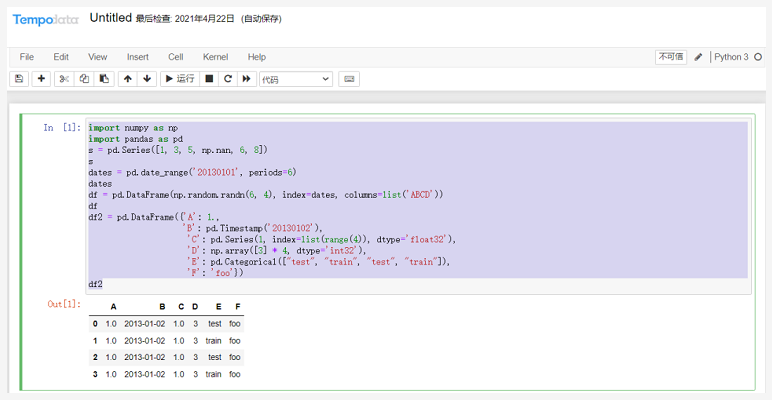Restart the kernel with circular arrow
The width and height of the screenshot is (772, 400).
(x=228, y=79)
